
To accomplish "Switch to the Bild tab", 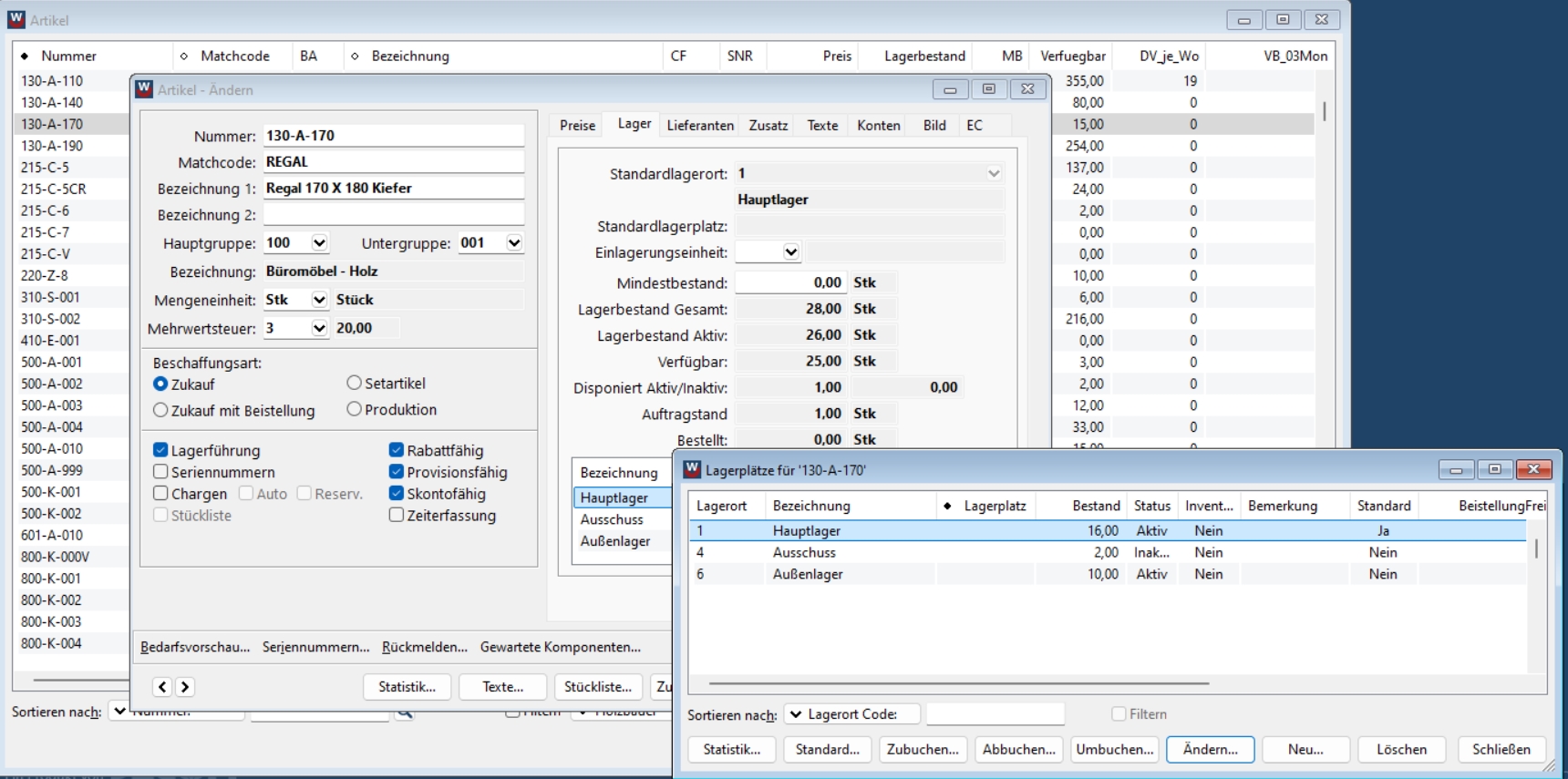I will (x=934, y=126).
